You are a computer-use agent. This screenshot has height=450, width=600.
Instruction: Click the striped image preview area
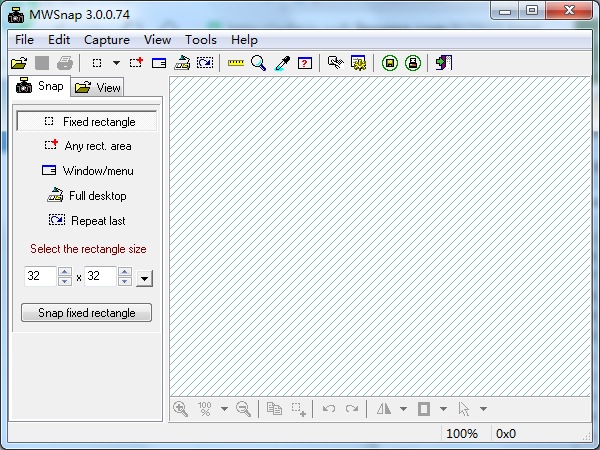pyautogui.click(x=380, y=236)
